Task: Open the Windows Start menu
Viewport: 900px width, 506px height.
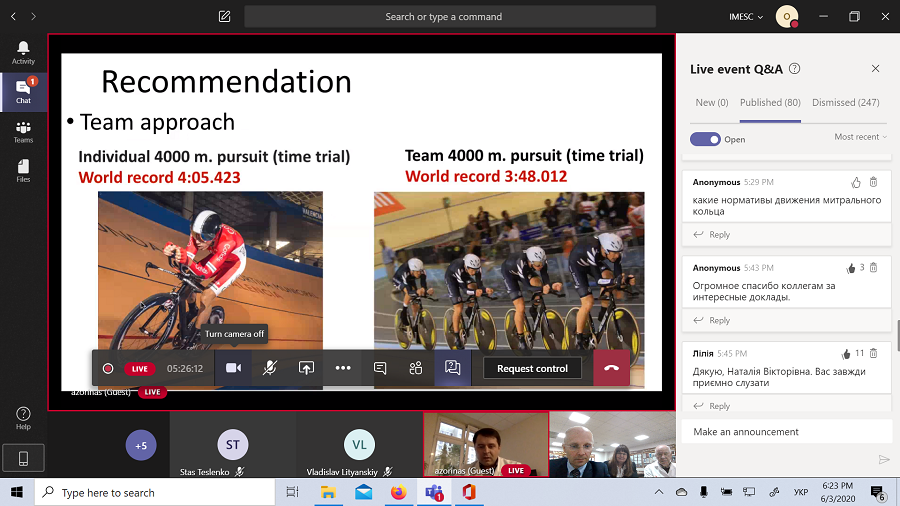Action: (x=17, y=492)
